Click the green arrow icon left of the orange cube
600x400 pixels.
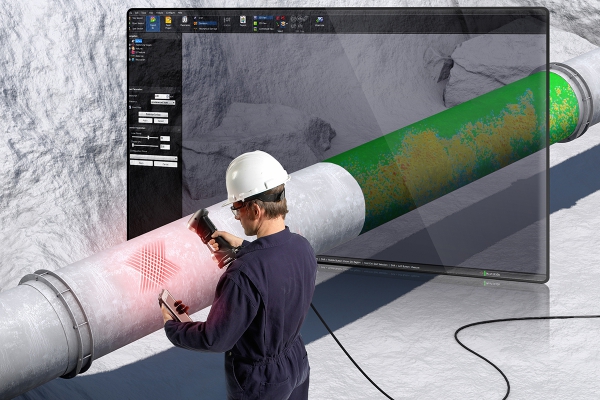[278, 24]
